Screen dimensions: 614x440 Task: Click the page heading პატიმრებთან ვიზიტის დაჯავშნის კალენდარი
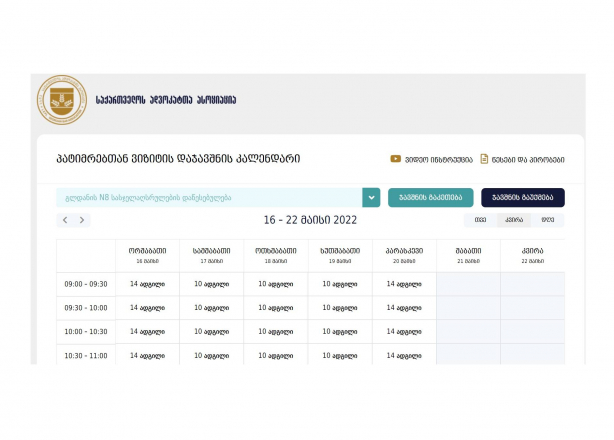pyautogui.click(x=178, y=159)
